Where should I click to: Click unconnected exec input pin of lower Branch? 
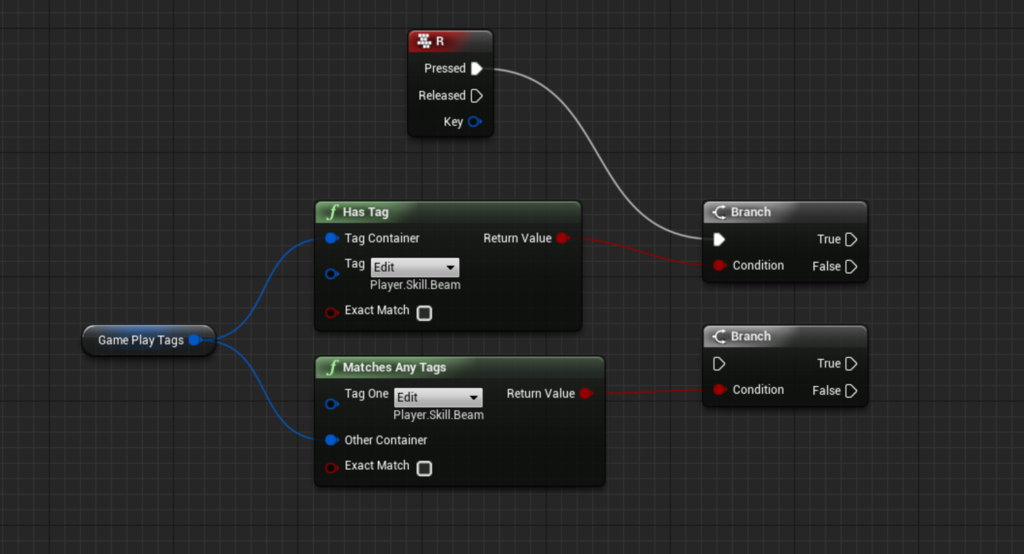(x=719, y=364)
